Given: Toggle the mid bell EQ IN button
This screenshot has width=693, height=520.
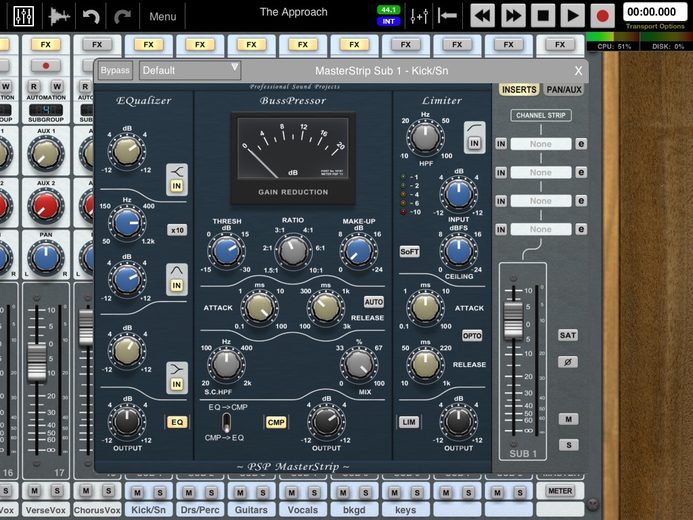Looking at the screenshot, I should click(x=177, y=285).
